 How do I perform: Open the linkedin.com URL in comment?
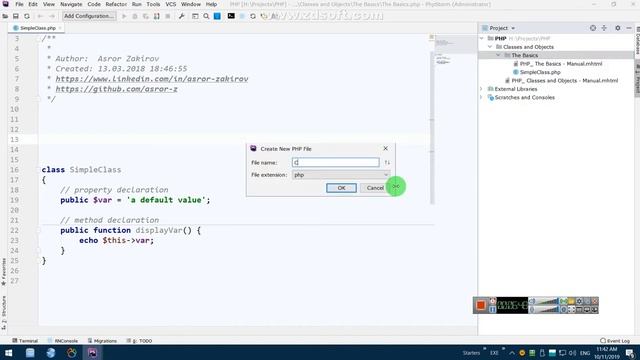click(152, 79)
